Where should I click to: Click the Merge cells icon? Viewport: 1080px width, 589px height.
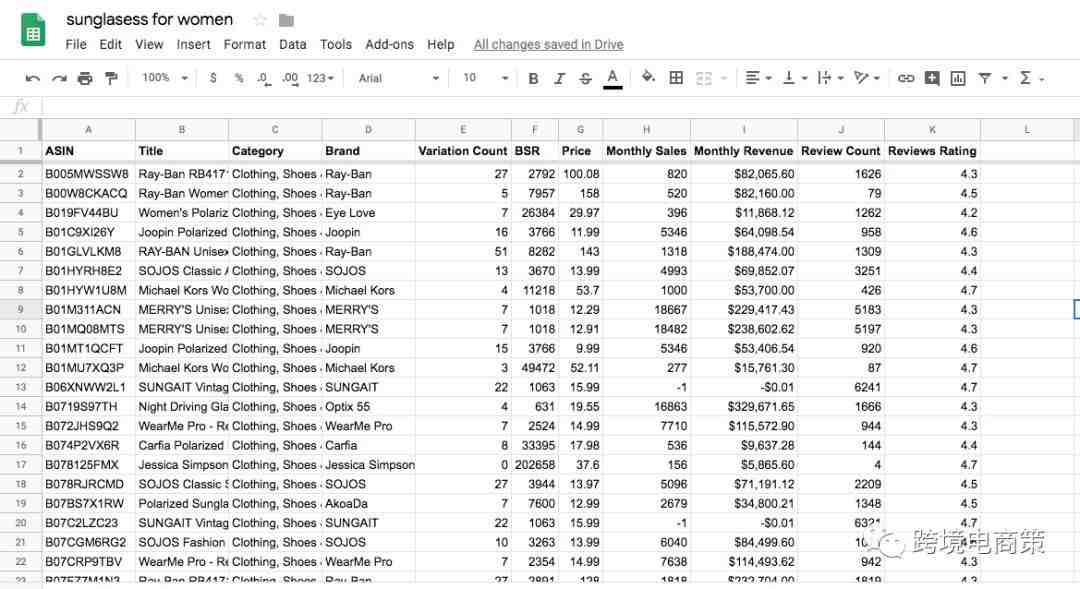pos(704,79)
